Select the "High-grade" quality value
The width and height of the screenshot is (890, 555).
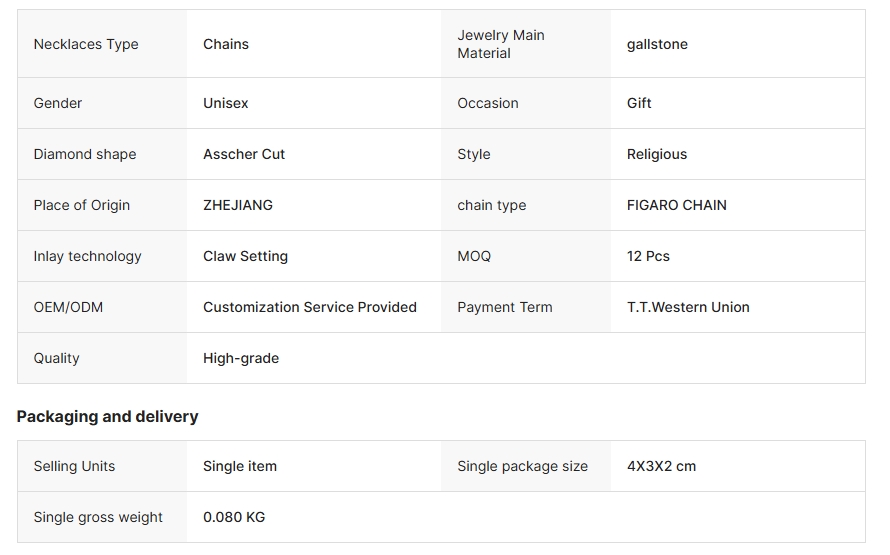tap(241, 358)
